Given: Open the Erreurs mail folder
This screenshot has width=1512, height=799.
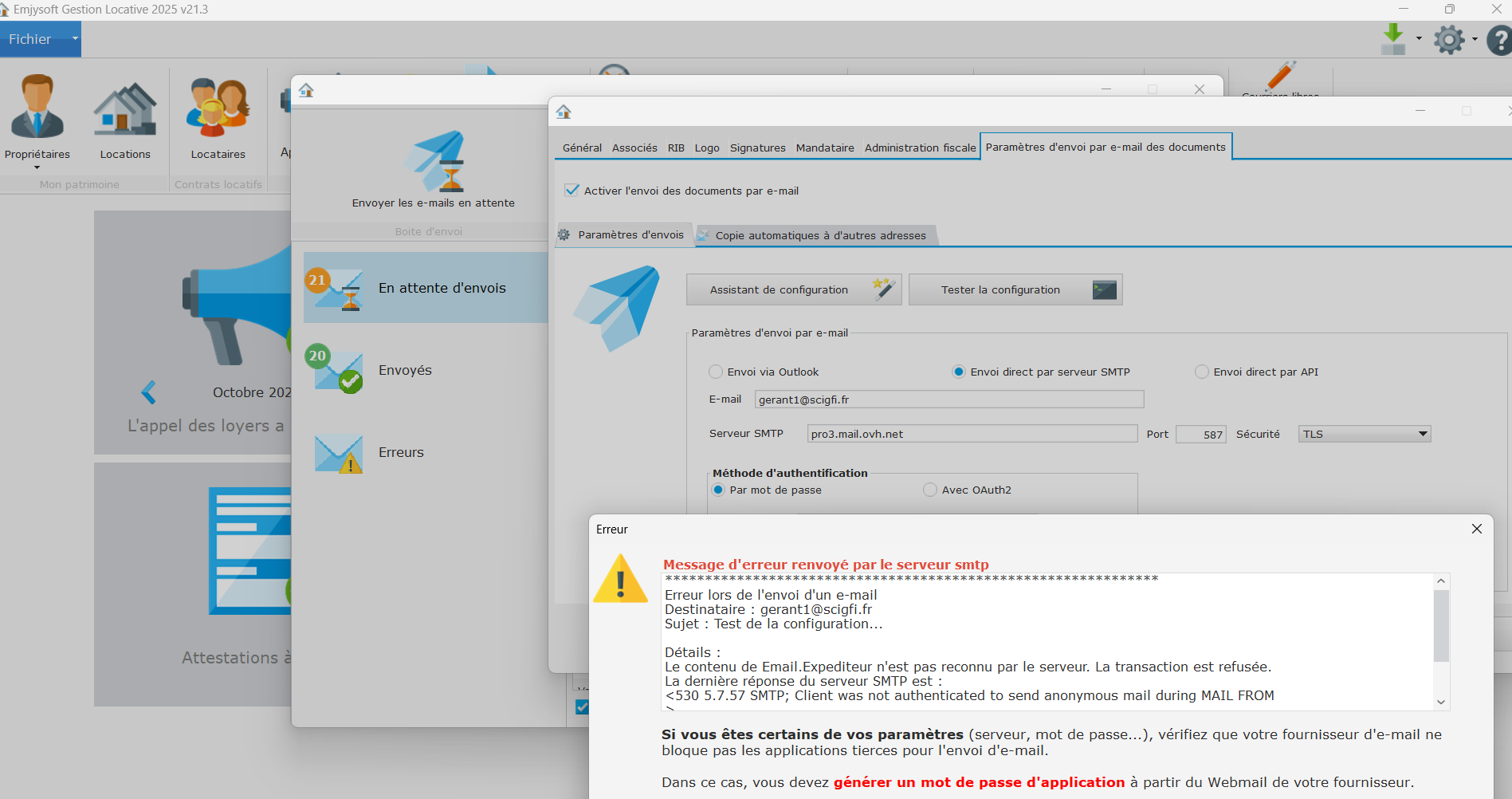Looking at the screenshot, I should coord(401,452).
